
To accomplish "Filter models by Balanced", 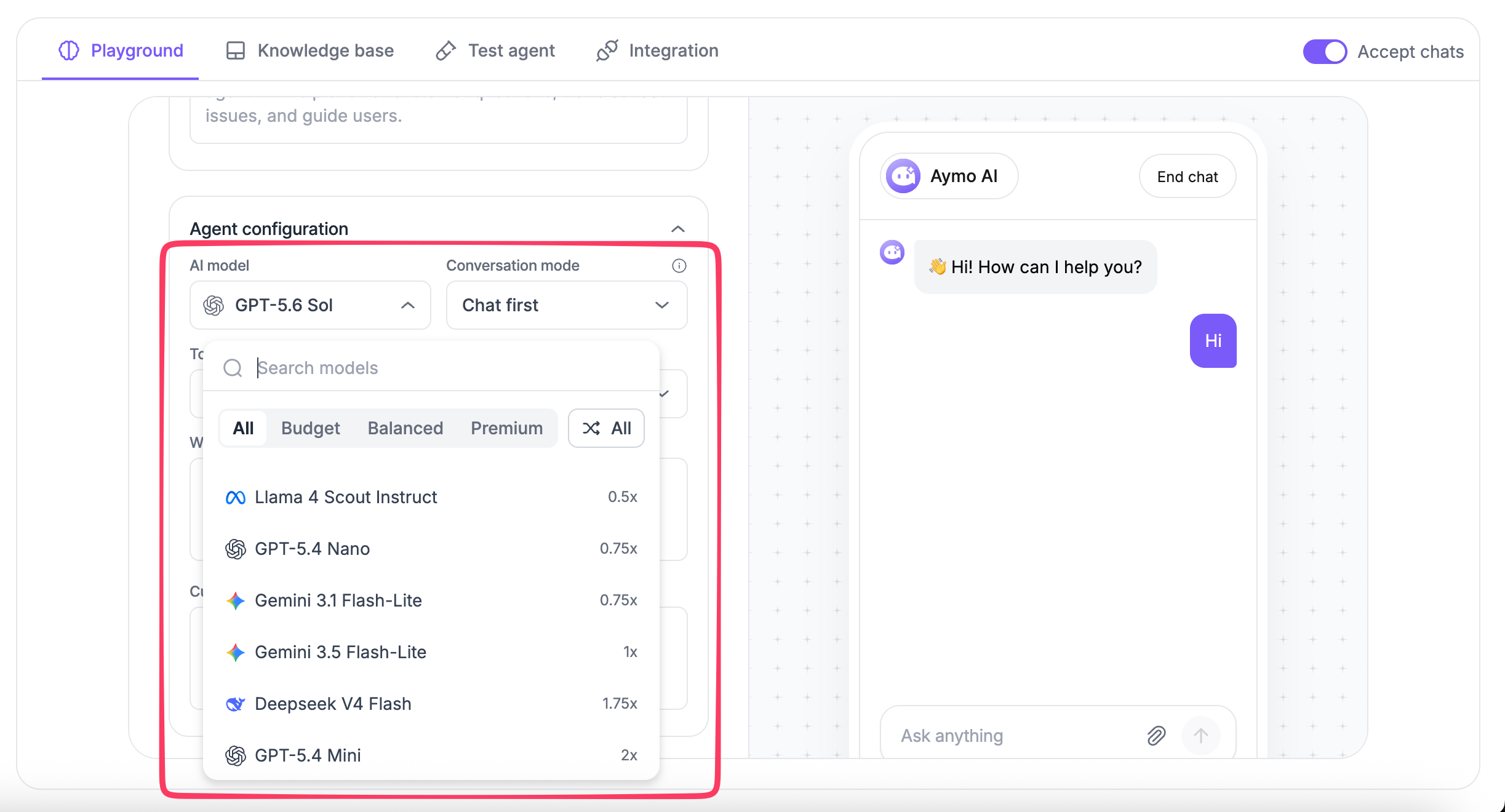I will tap(405, 428).
